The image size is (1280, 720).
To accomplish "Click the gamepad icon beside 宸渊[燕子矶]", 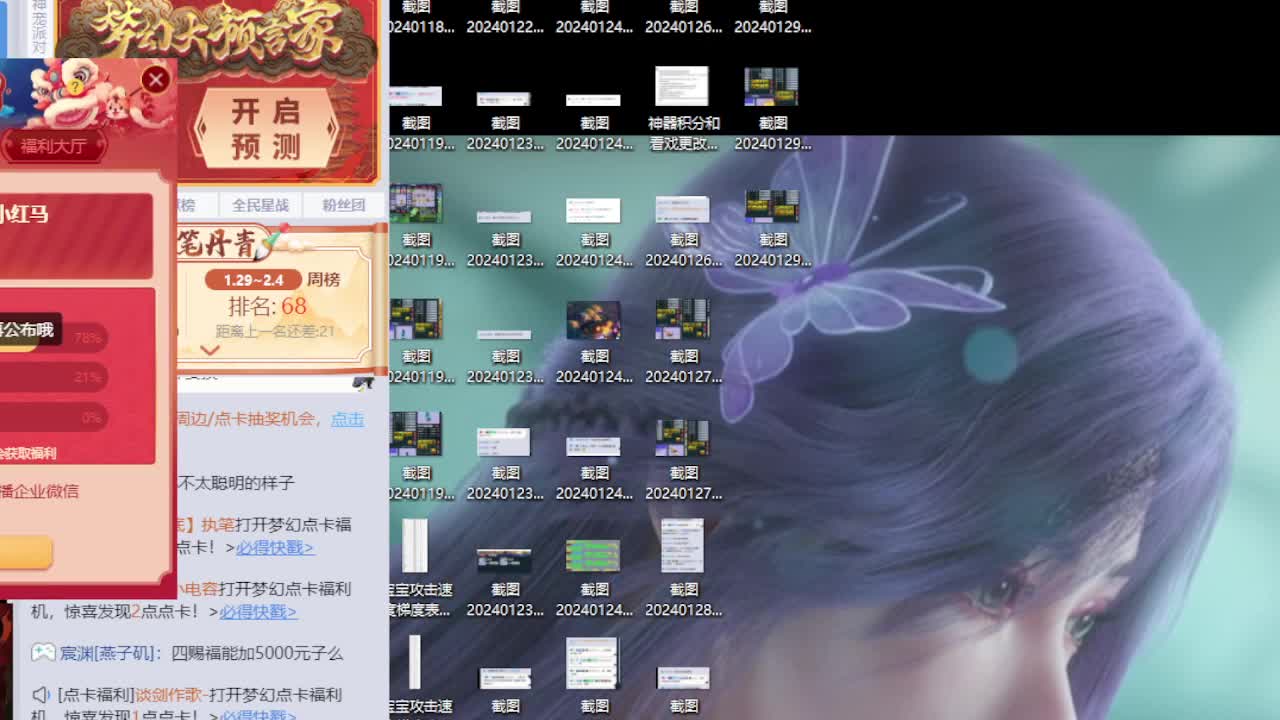I will pyautogui.click(x=43, y=652).
